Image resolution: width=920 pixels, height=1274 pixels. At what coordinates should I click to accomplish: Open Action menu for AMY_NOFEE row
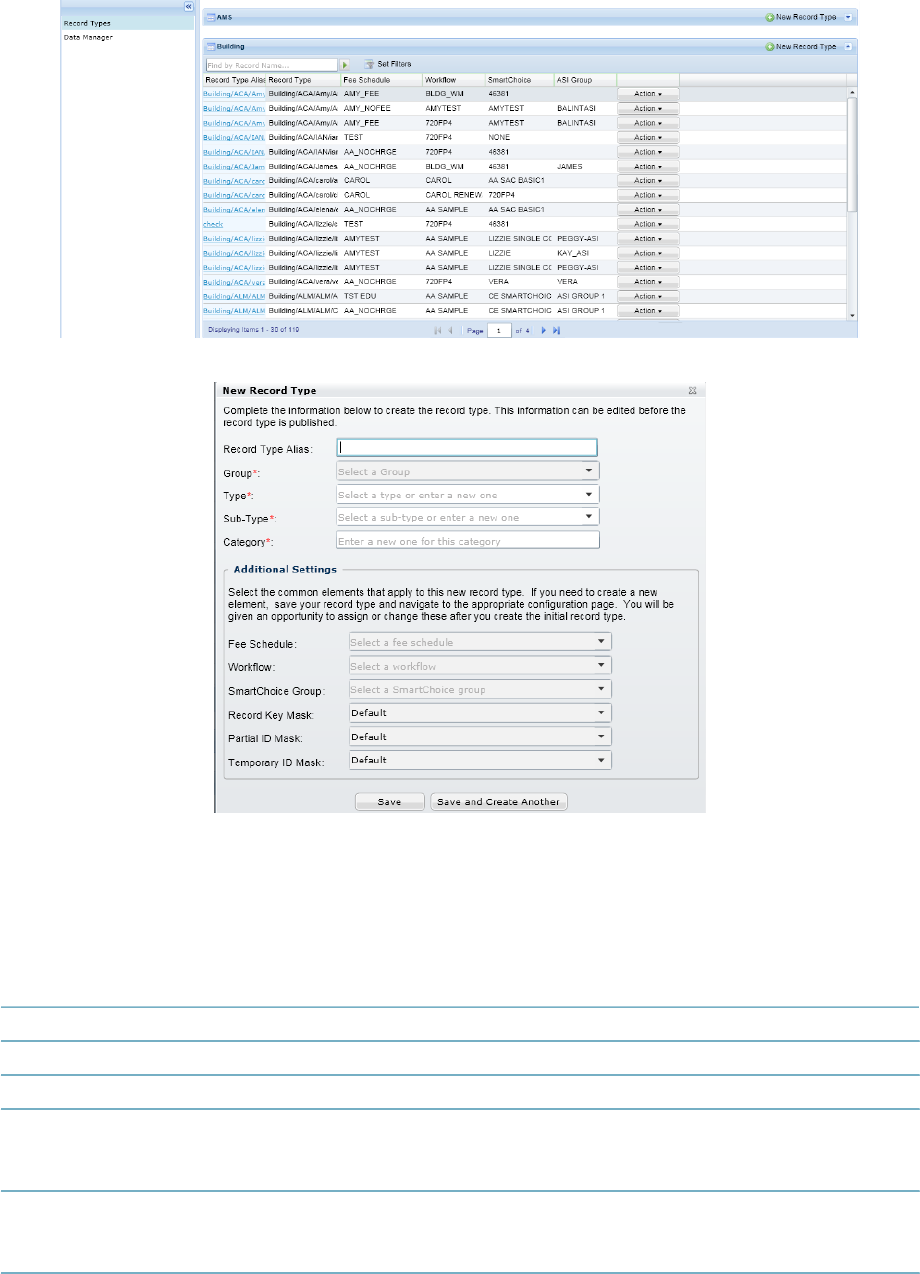[x=648, y=108]
